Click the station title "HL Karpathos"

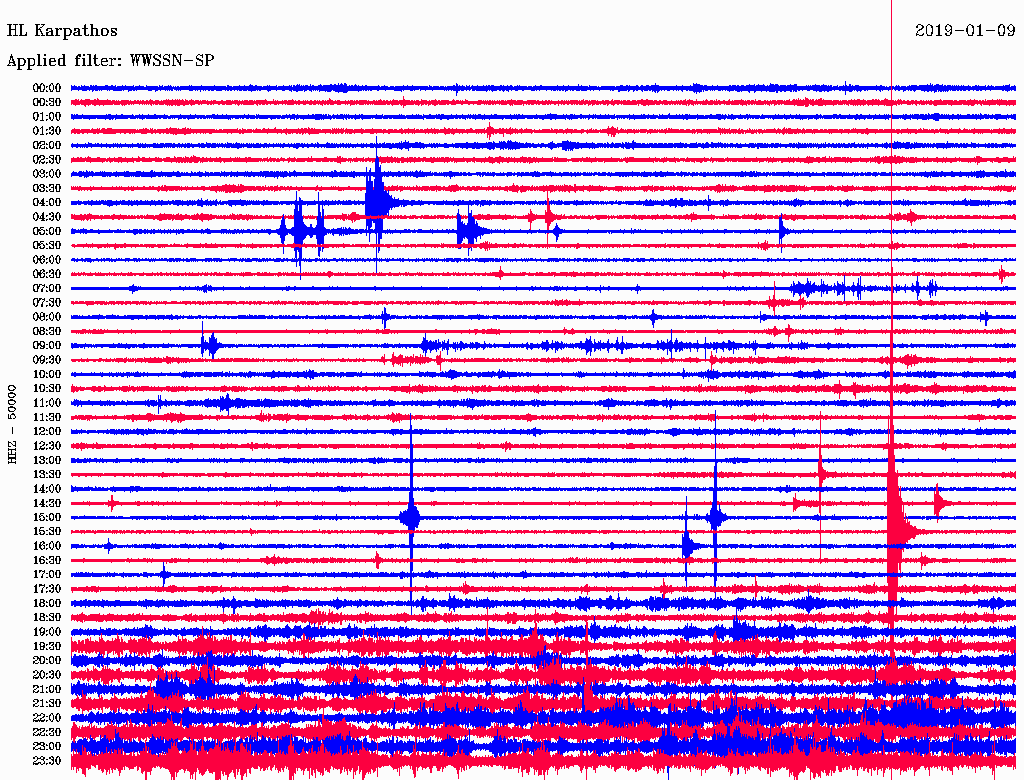(62, 31)
